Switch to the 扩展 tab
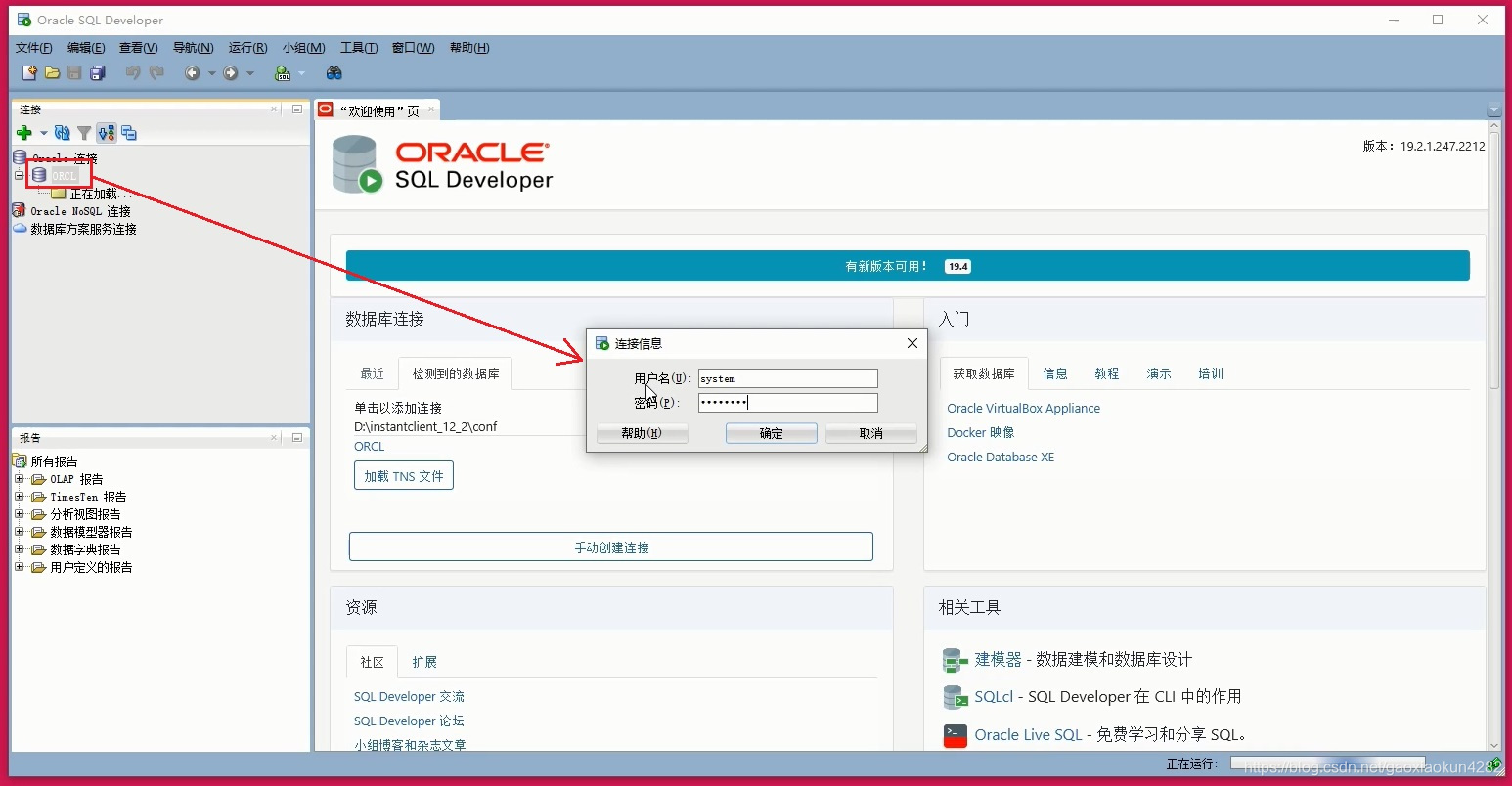 (424, 662)
